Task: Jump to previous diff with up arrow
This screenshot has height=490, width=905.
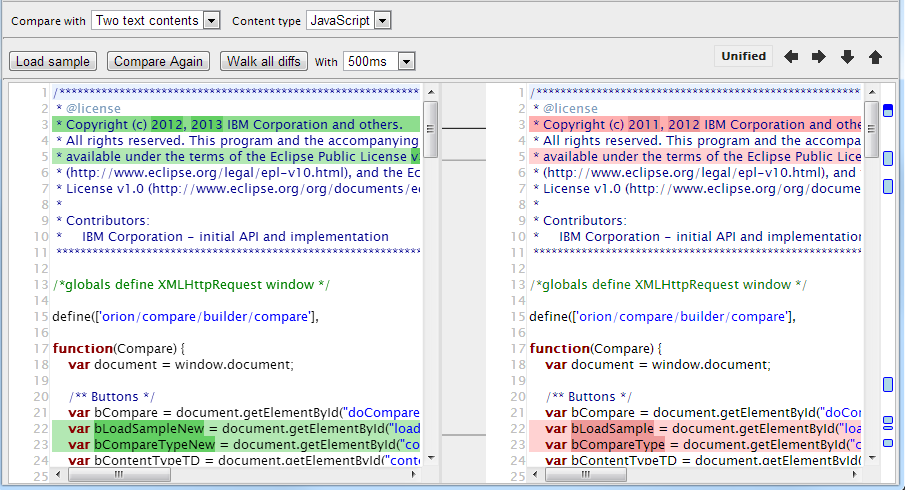Action: click(875, 57)
